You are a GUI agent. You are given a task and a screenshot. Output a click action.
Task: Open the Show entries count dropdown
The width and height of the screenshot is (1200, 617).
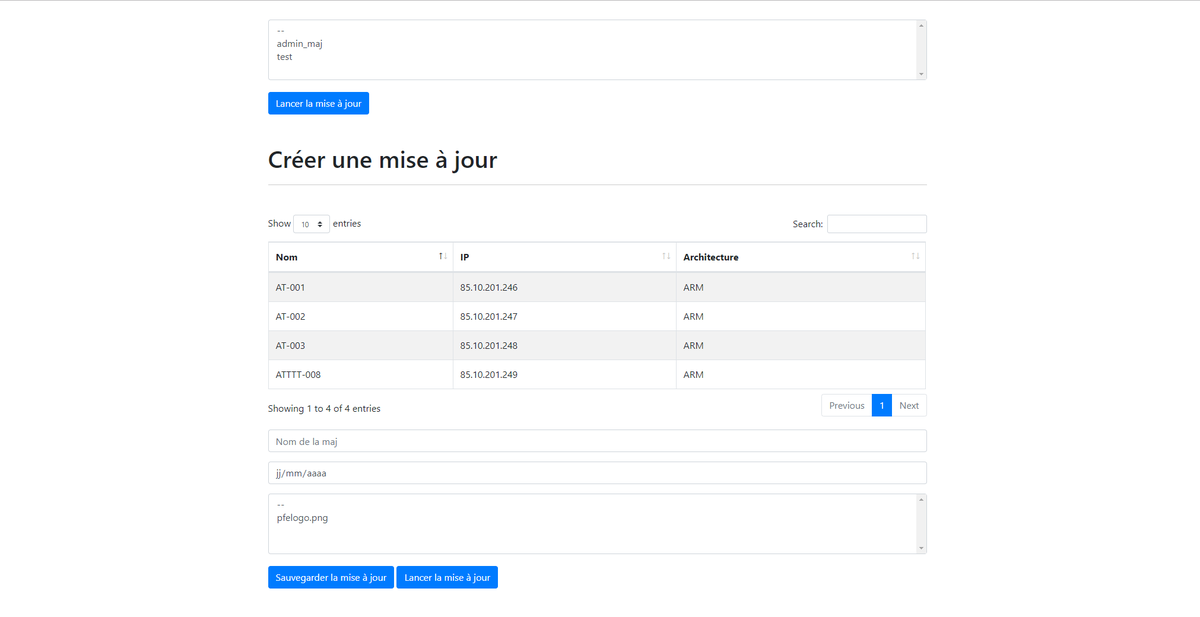[x=311, y=224]
